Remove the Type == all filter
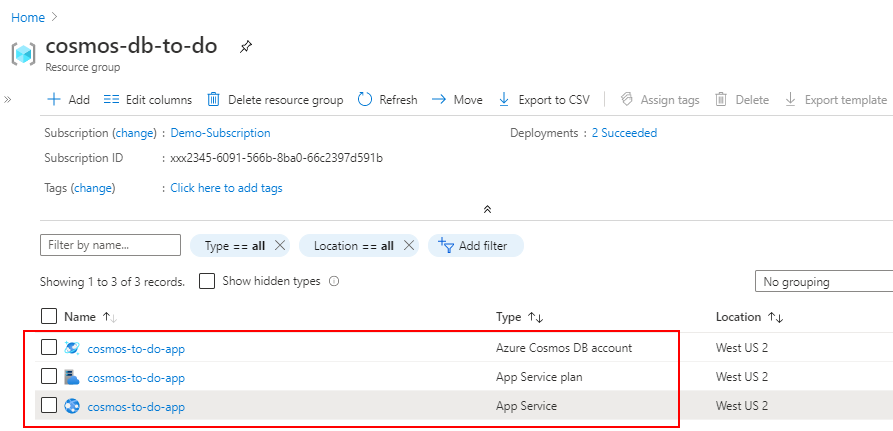 (x=280, y=245)
